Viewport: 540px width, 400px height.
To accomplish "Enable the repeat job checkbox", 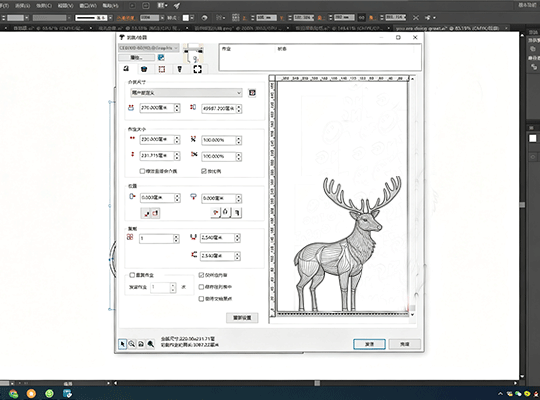I will pyautogui.click(x=132, y=275).
